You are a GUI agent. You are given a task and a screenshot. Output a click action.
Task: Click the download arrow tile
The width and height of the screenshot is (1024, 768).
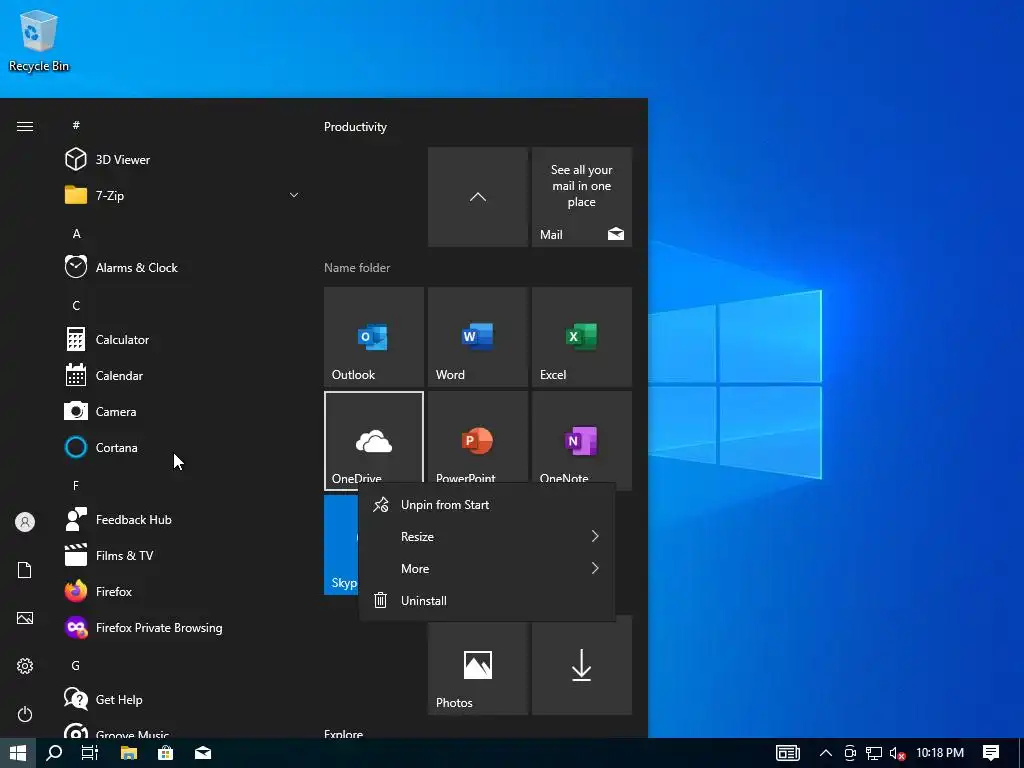[x=582, y=666]
